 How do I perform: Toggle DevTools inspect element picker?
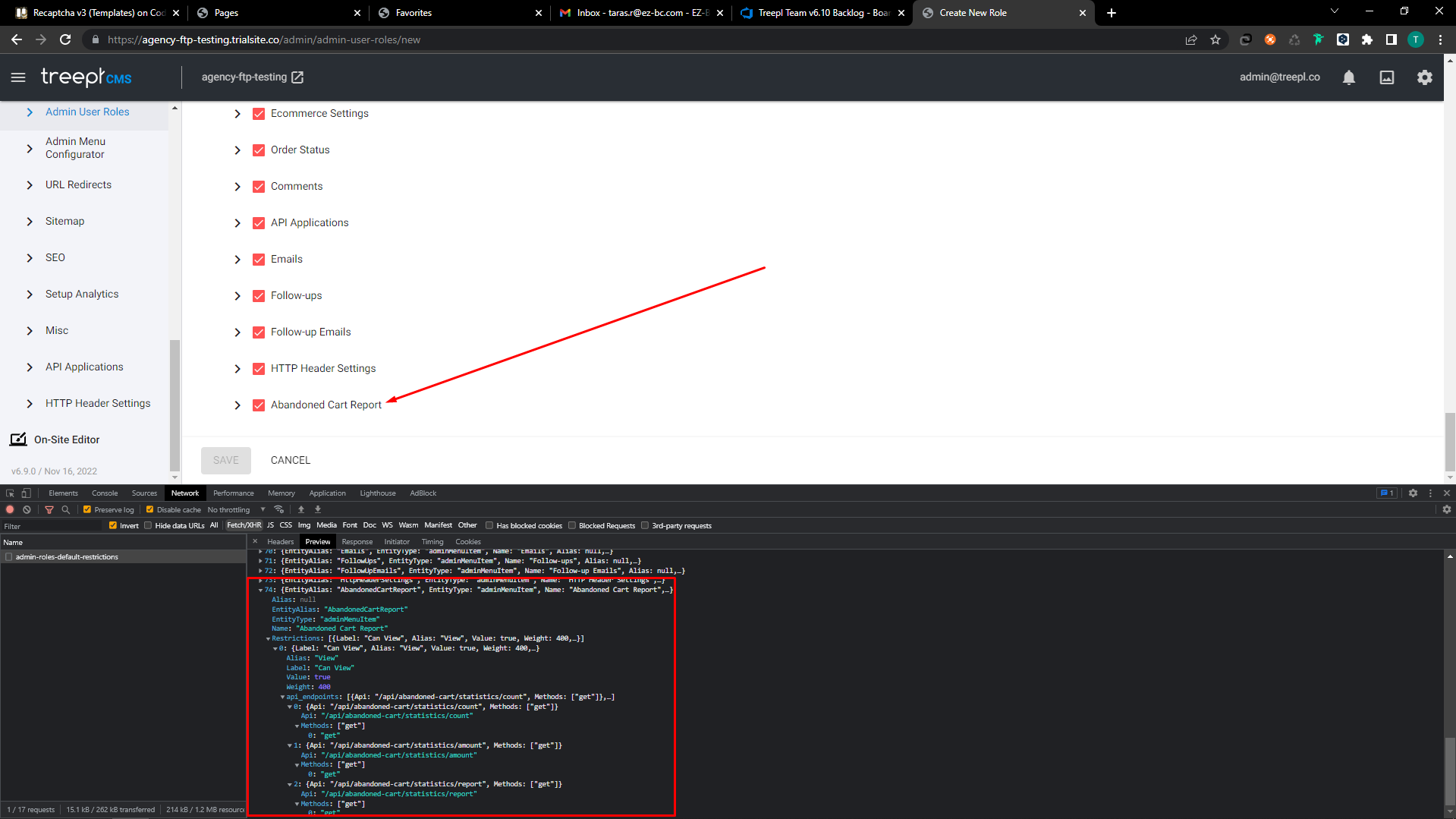click(x=11, y=493)
